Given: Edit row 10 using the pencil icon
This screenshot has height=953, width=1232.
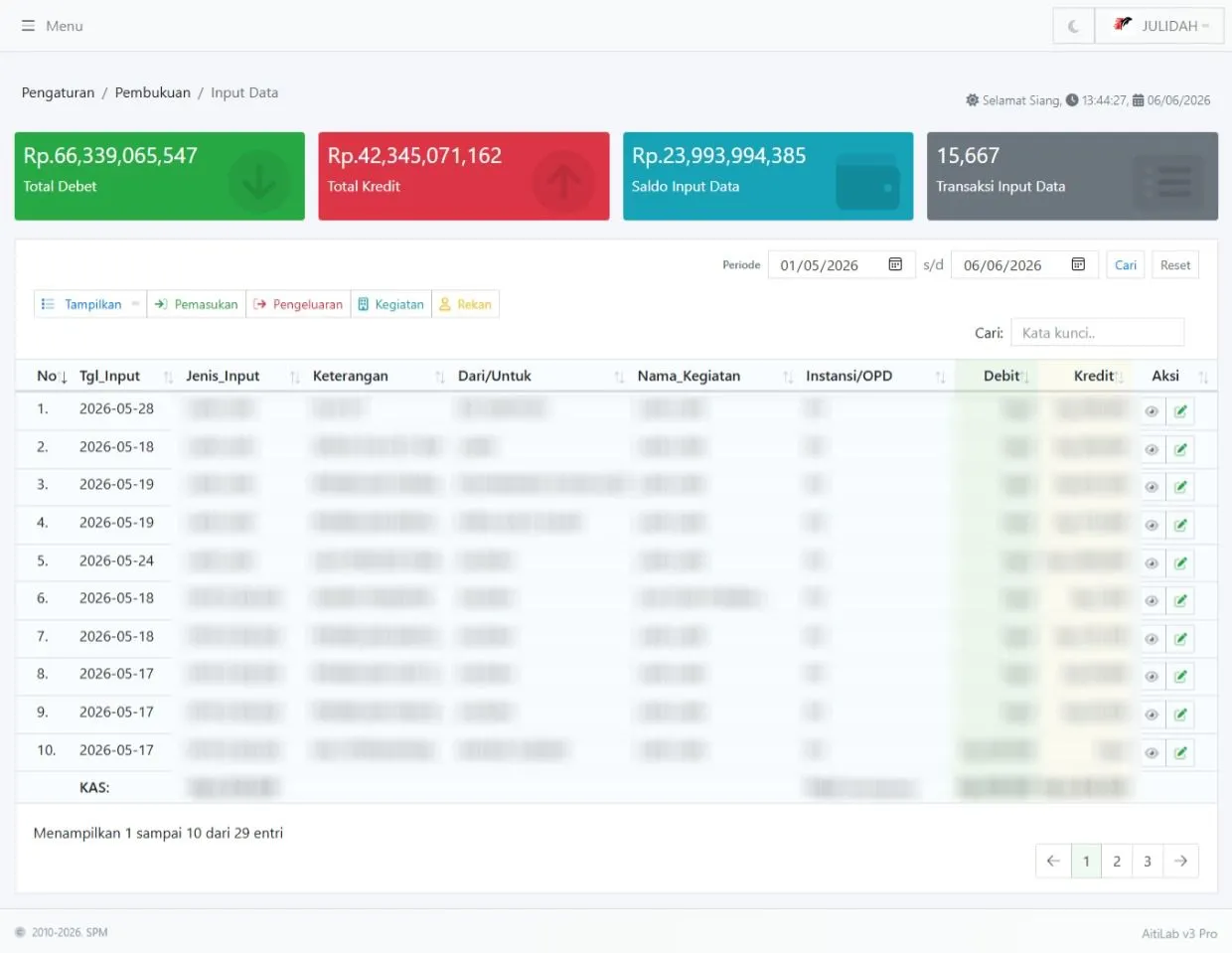Looking at the screenshot, I should coord(1180,752).
